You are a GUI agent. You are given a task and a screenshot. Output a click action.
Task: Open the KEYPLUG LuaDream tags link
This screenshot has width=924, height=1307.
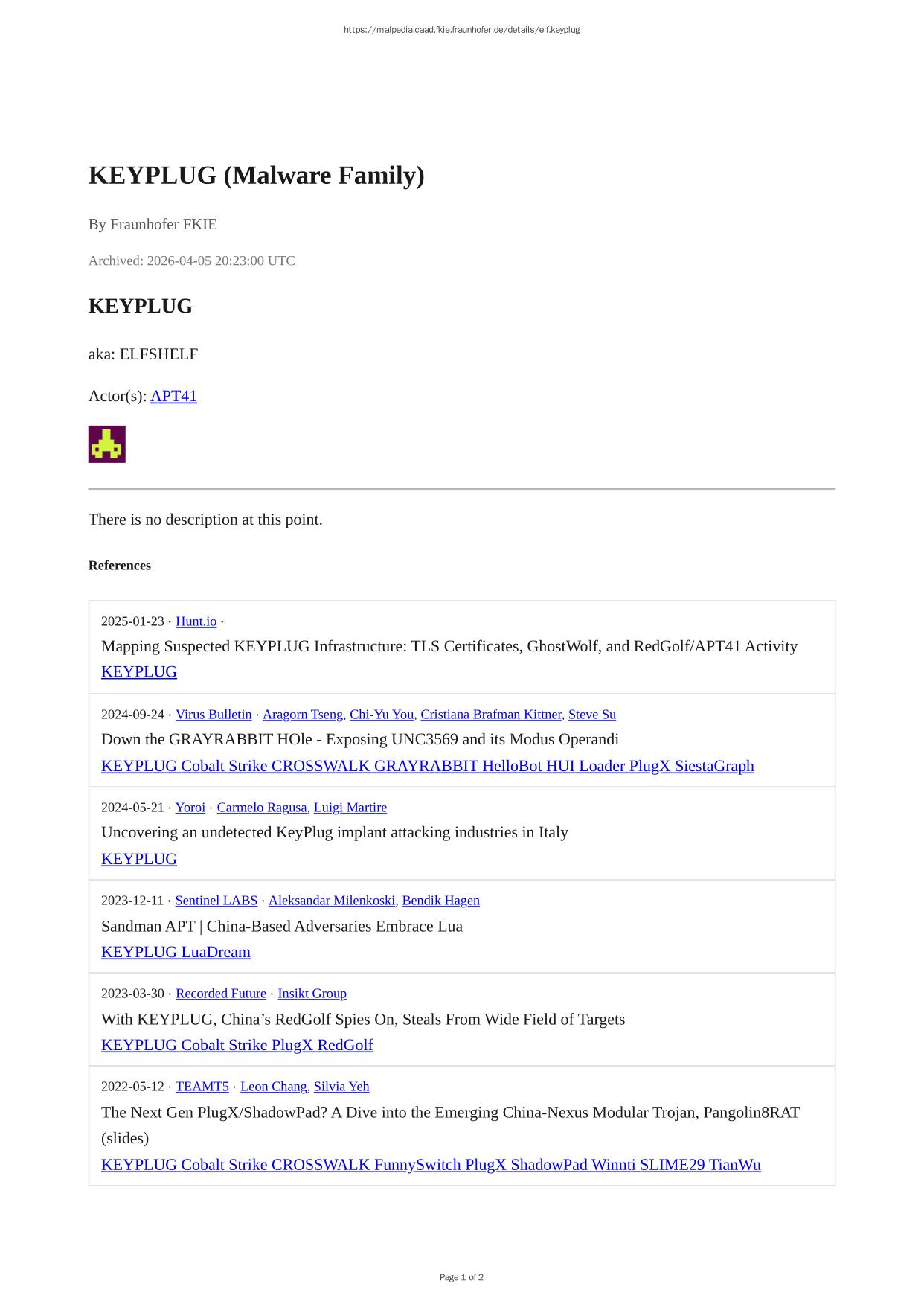pyautogui.click(x=176, y=952)
